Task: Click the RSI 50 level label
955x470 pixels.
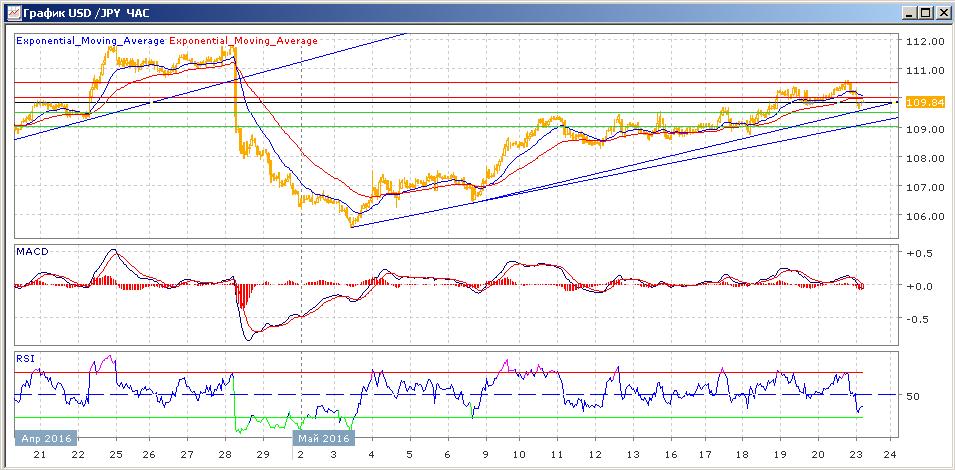Action: [x=912, y=396]
